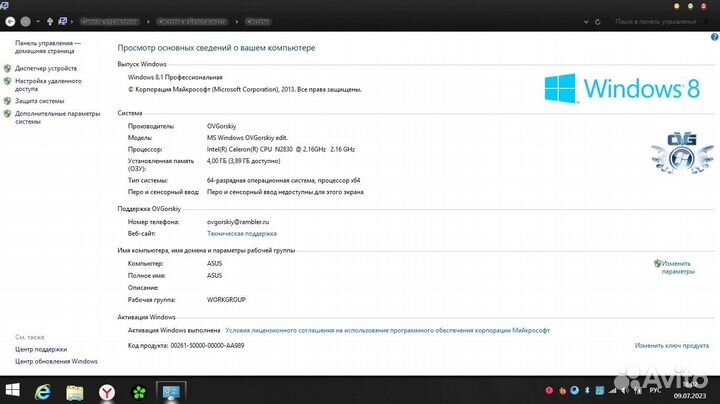Select the System window taskbar button
The height and width of the screenshot is (404, 720).
coord(171,392)
